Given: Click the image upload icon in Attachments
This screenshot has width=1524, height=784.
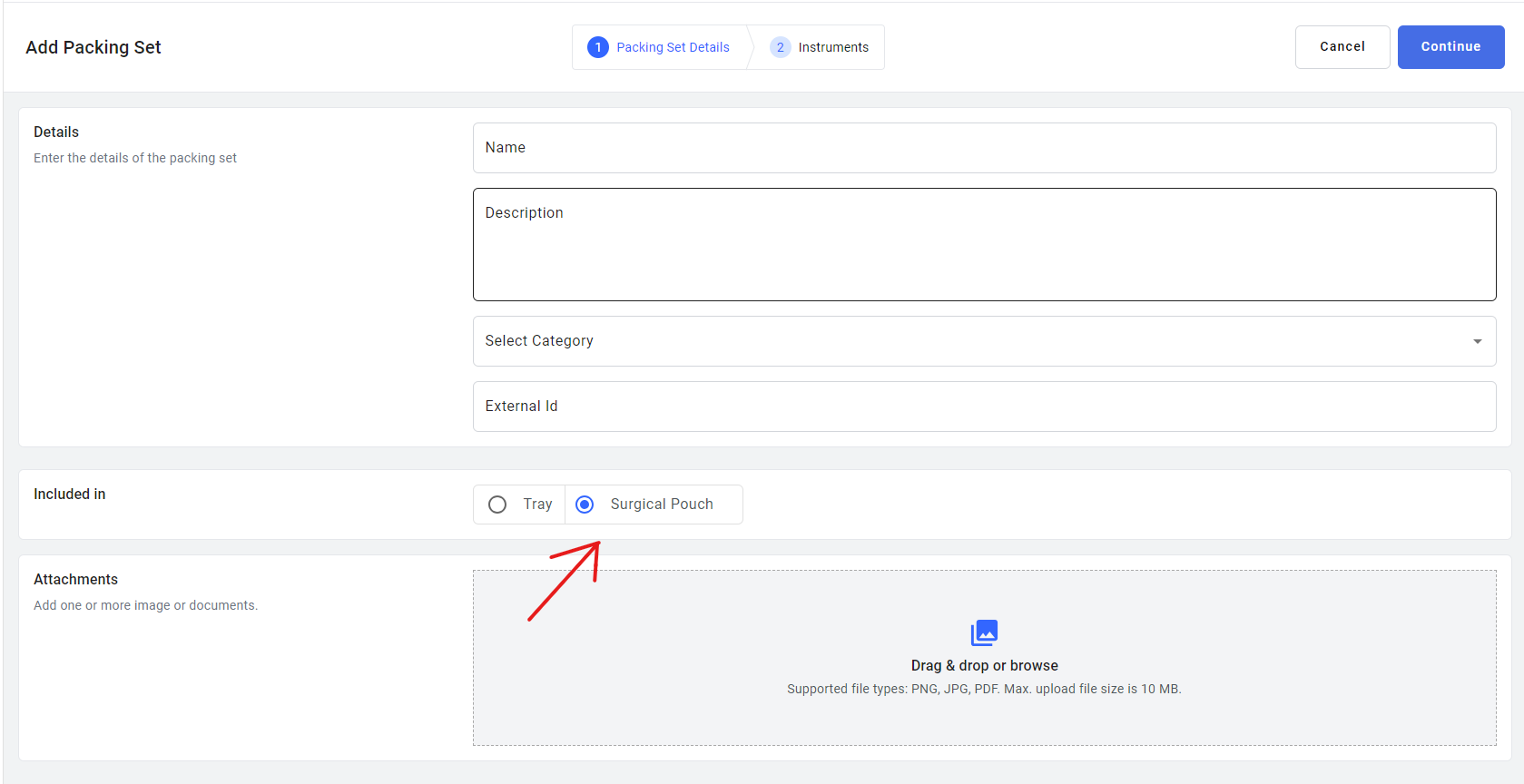Looking at the screenshot, I should tap(984, 632).
